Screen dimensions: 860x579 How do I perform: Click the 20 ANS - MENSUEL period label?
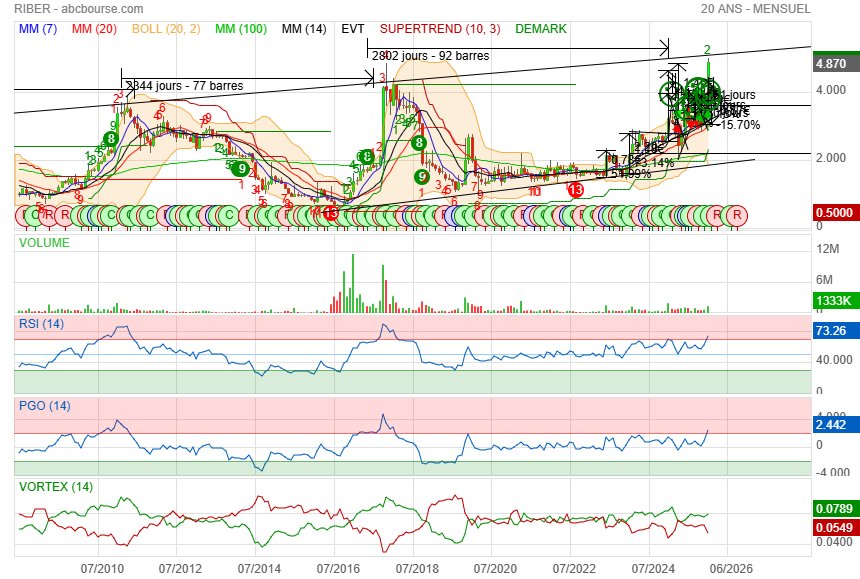click(755, 9)
